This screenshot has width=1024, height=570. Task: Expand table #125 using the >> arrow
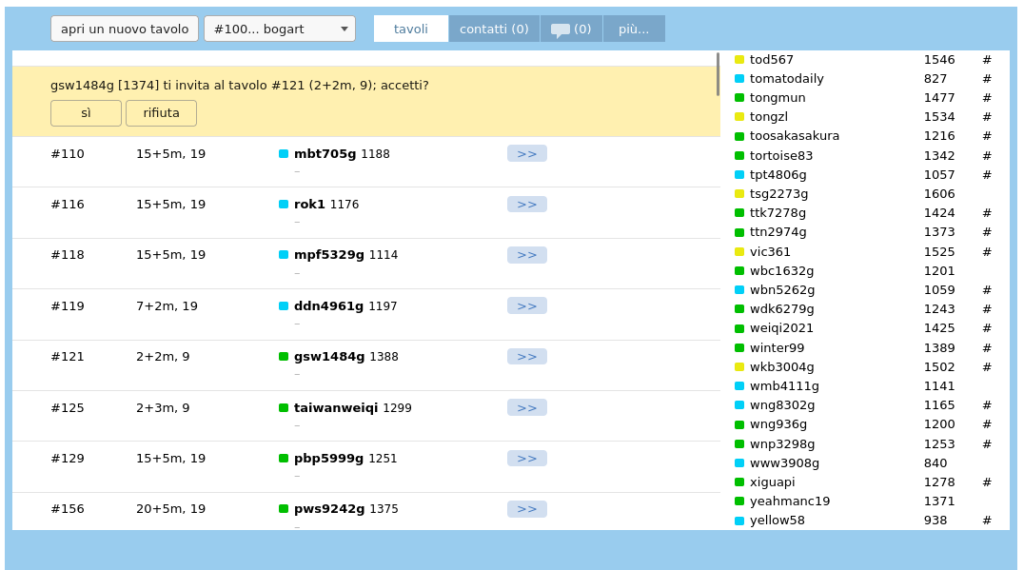pos(526,408)
